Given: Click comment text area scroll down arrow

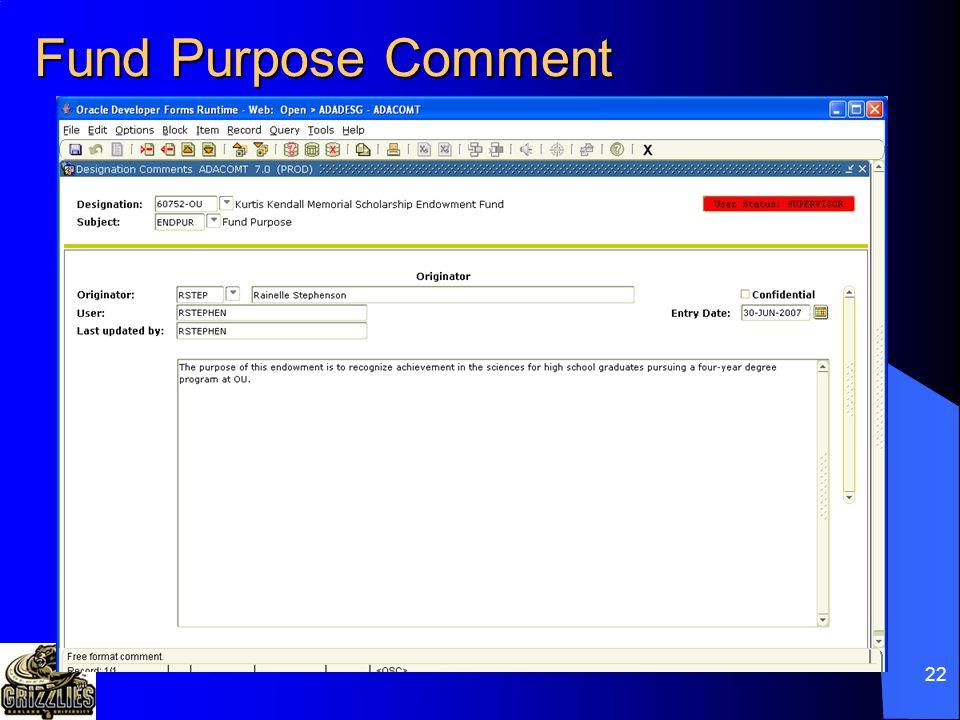Looking at the screenshot, I should pyautogui.click(x=823, y=620).
